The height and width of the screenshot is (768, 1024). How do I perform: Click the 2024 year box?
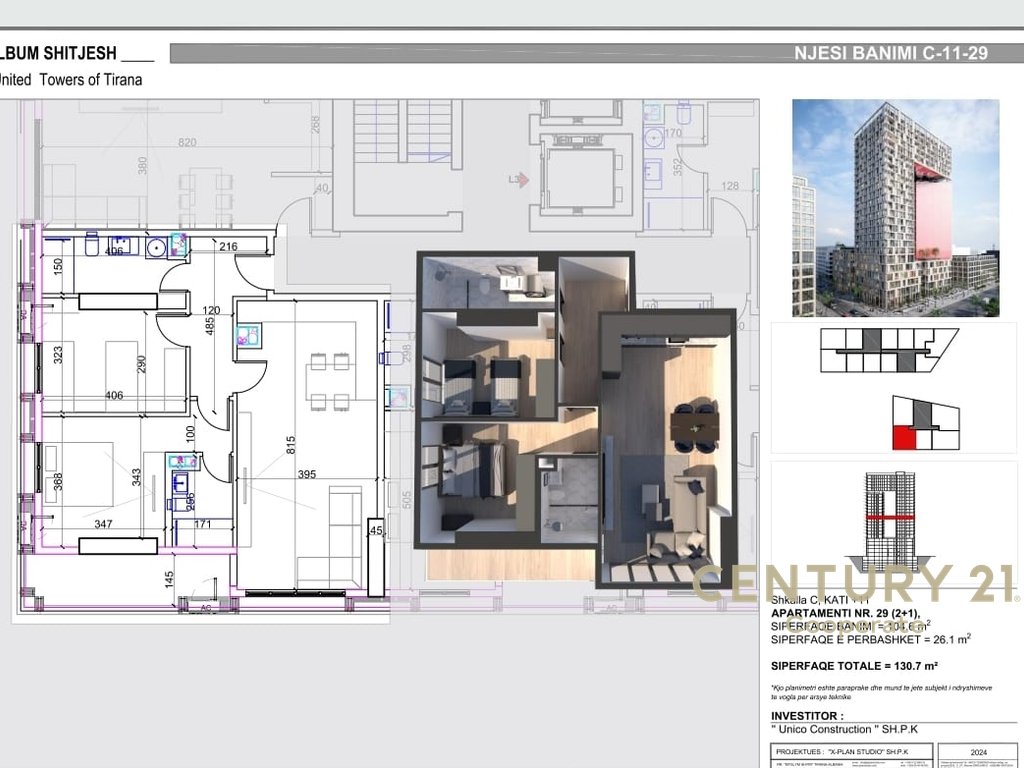(x=978, y=751)
